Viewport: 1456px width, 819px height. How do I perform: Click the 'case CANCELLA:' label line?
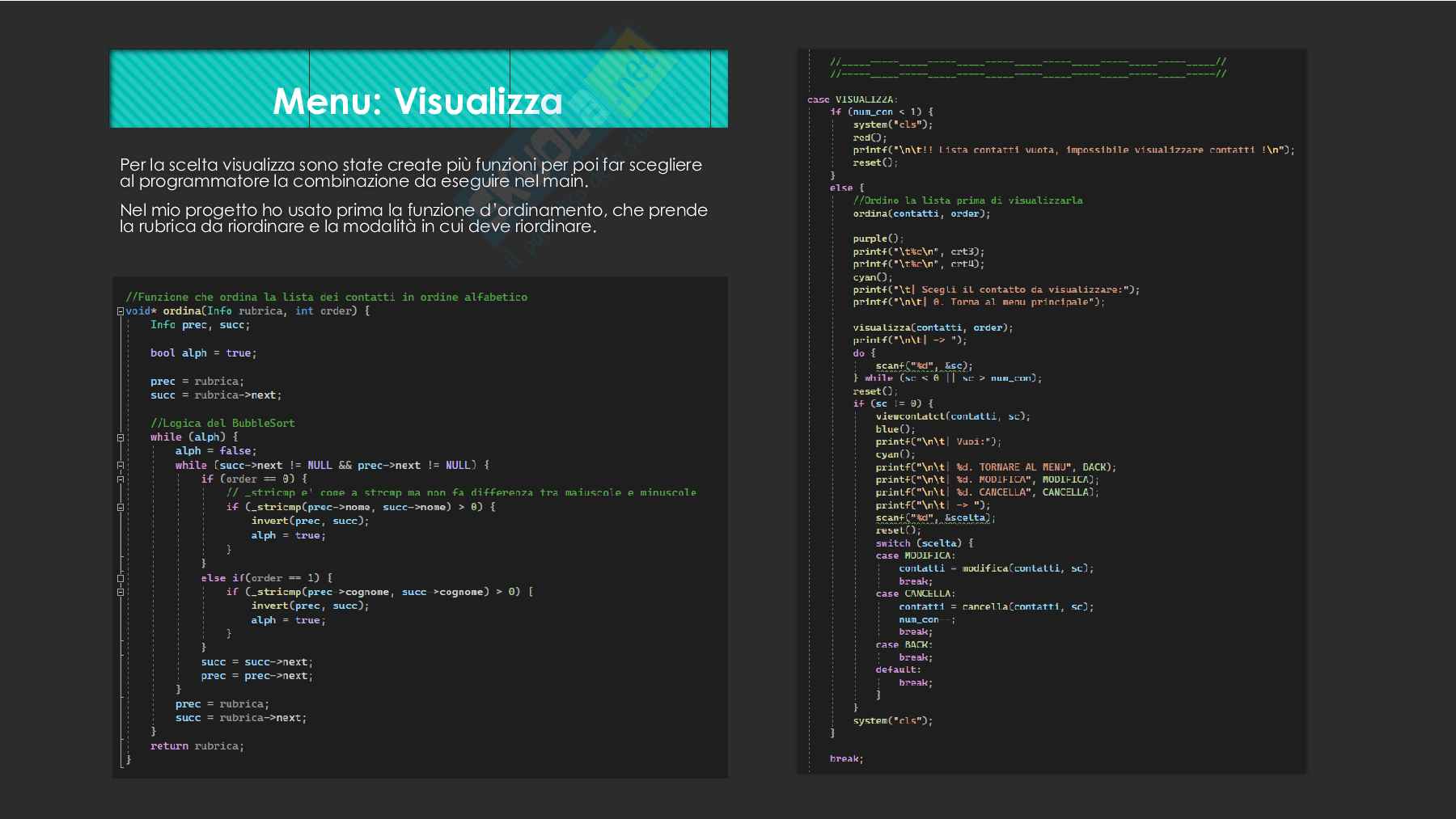(915, 593)
